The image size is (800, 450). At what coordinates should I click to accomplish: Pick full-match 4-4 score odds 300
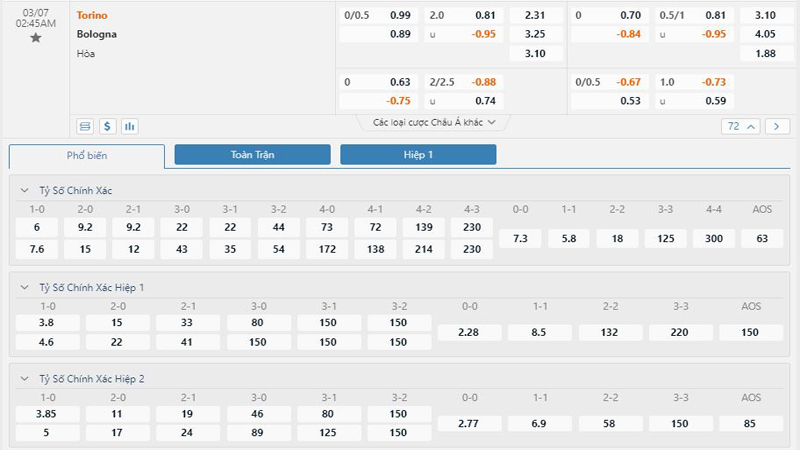714,238
